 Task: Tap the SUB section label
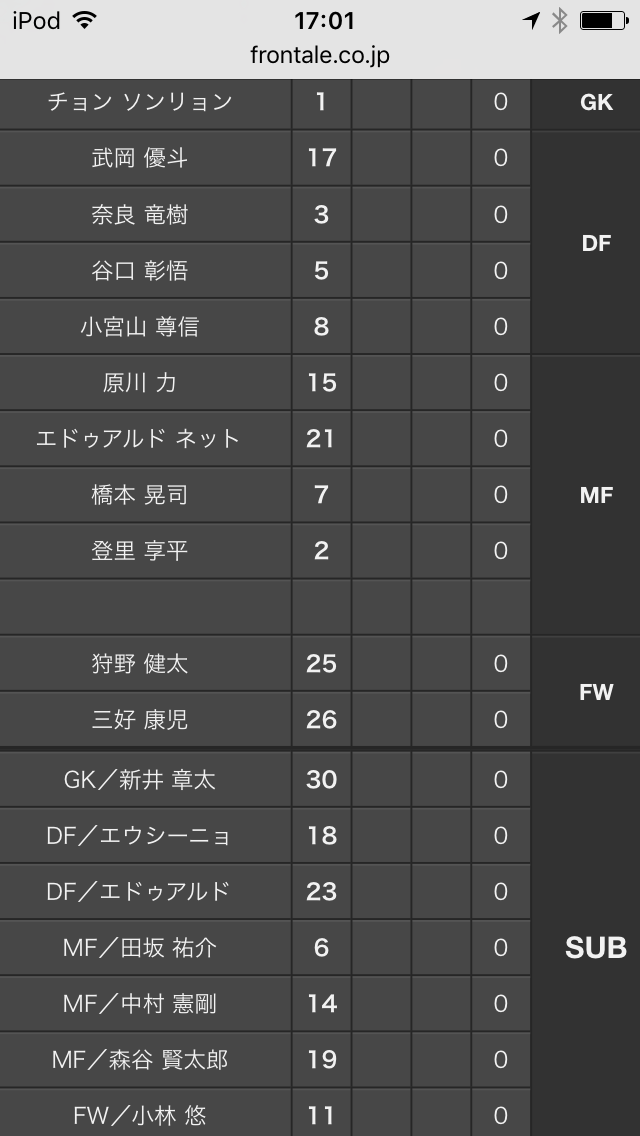(x=596, y=947)
